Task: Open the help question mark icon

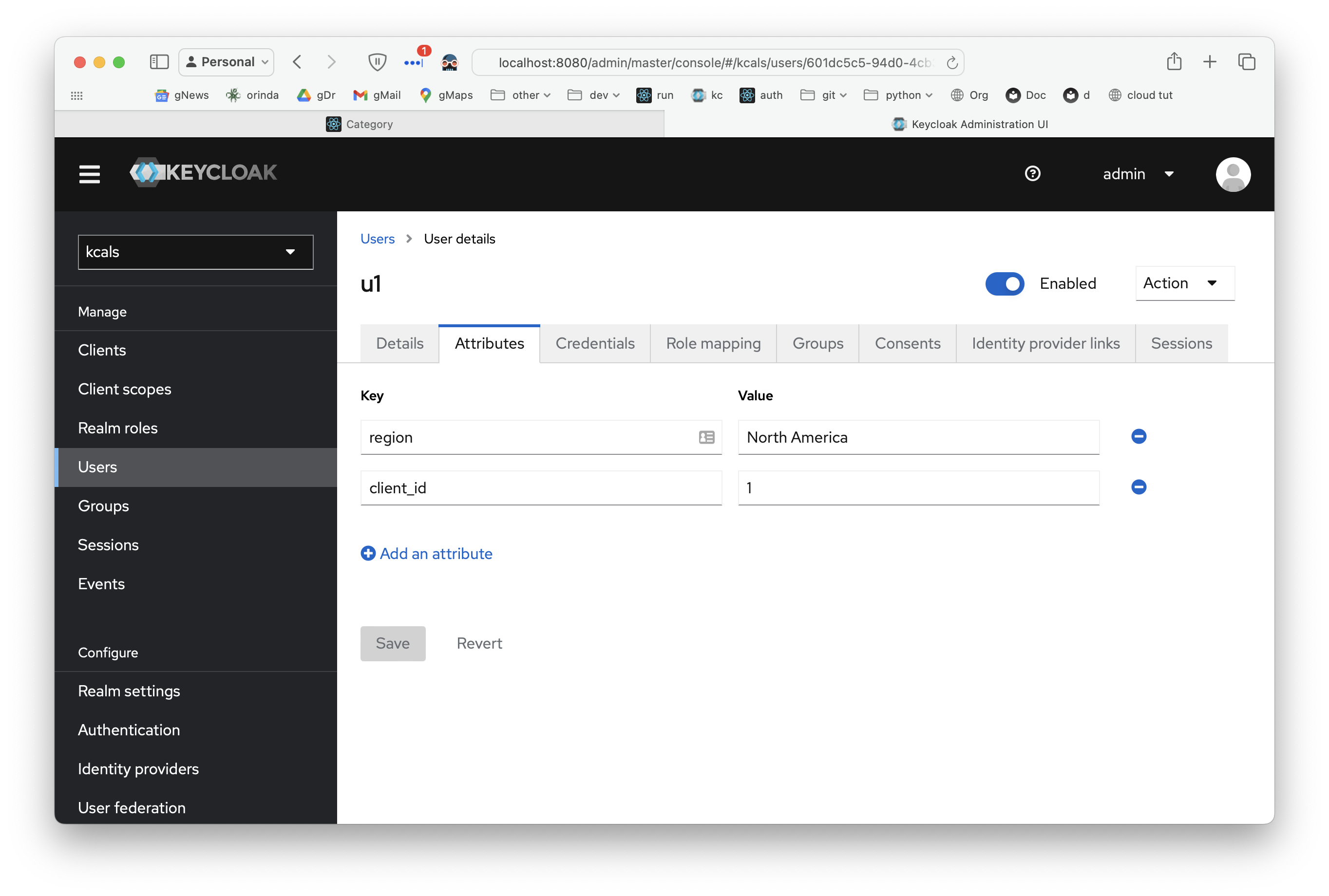Action: tap(1032, 174)
